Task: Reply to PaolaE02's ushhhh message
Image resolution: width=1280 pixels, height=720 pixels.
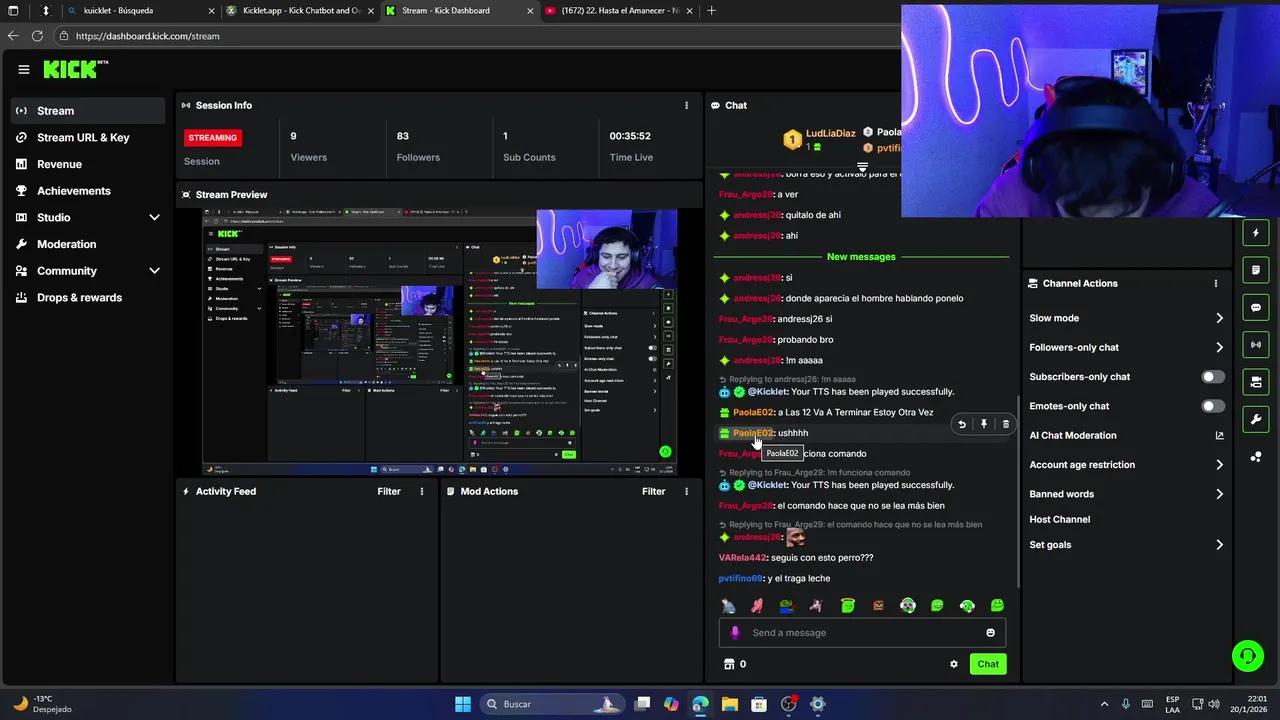Action: pyautogui.click(x=962, y=424)
